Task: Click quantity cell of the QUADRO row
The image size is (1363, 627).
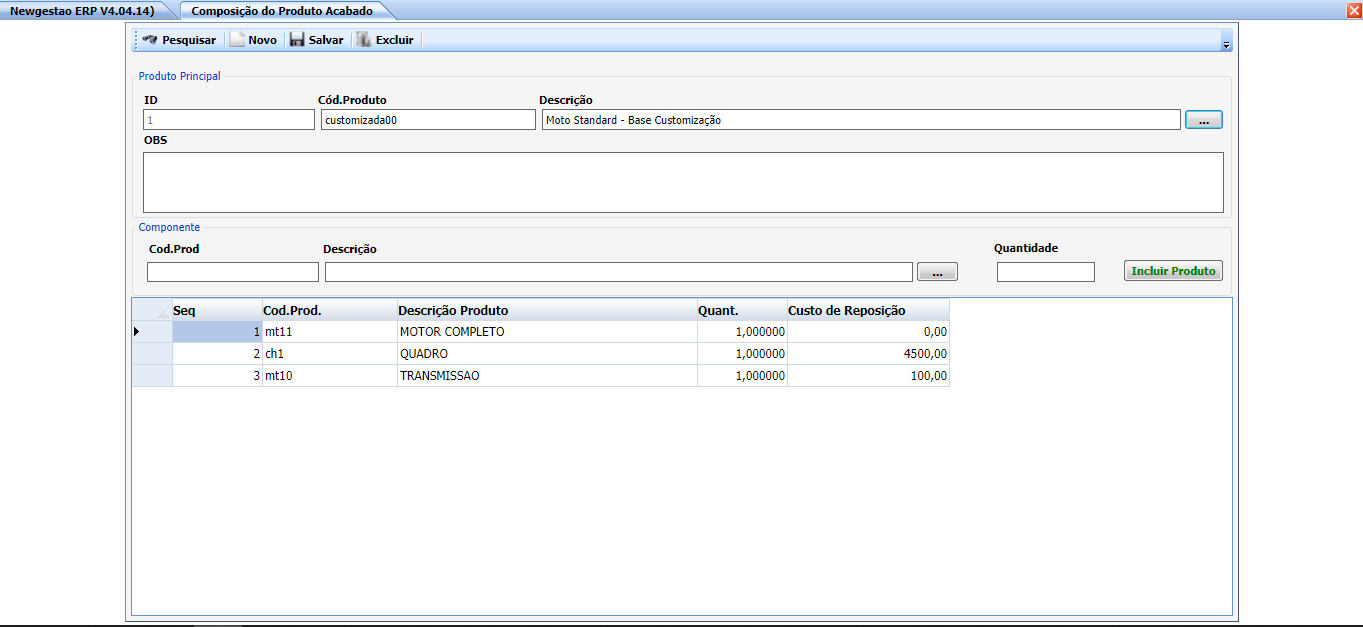Action: (742, 353)
